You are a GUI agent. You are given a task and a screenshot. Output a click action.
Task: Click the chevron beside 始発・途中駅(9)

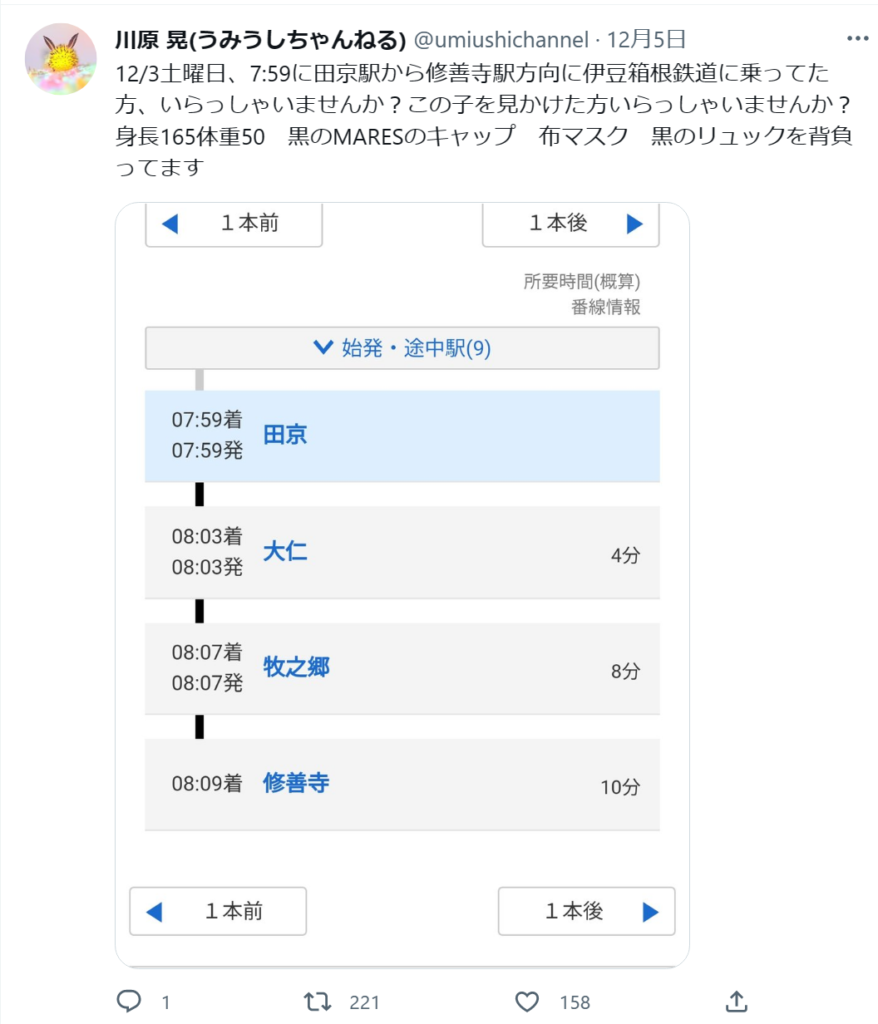tap(323, 347)
